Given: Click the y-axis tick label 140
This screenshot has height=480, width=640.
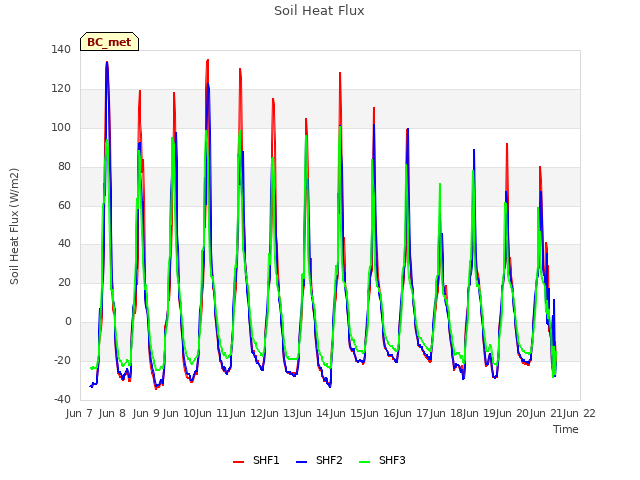Looking at the screenshot, I should (x=61, y=49).
